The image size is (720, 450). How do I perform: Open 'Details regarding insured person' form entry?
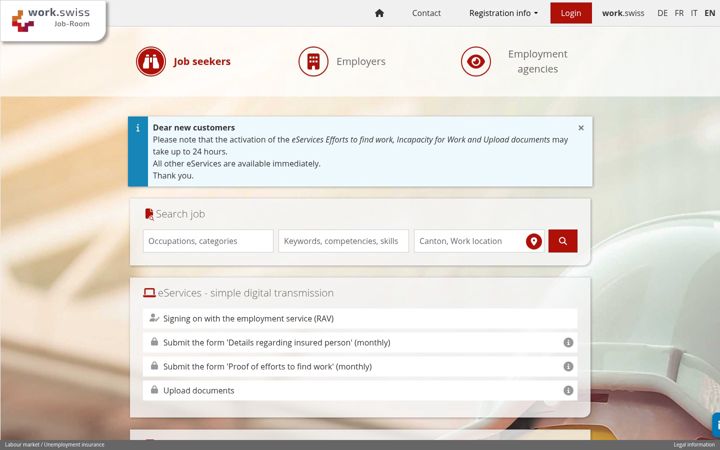360,343
